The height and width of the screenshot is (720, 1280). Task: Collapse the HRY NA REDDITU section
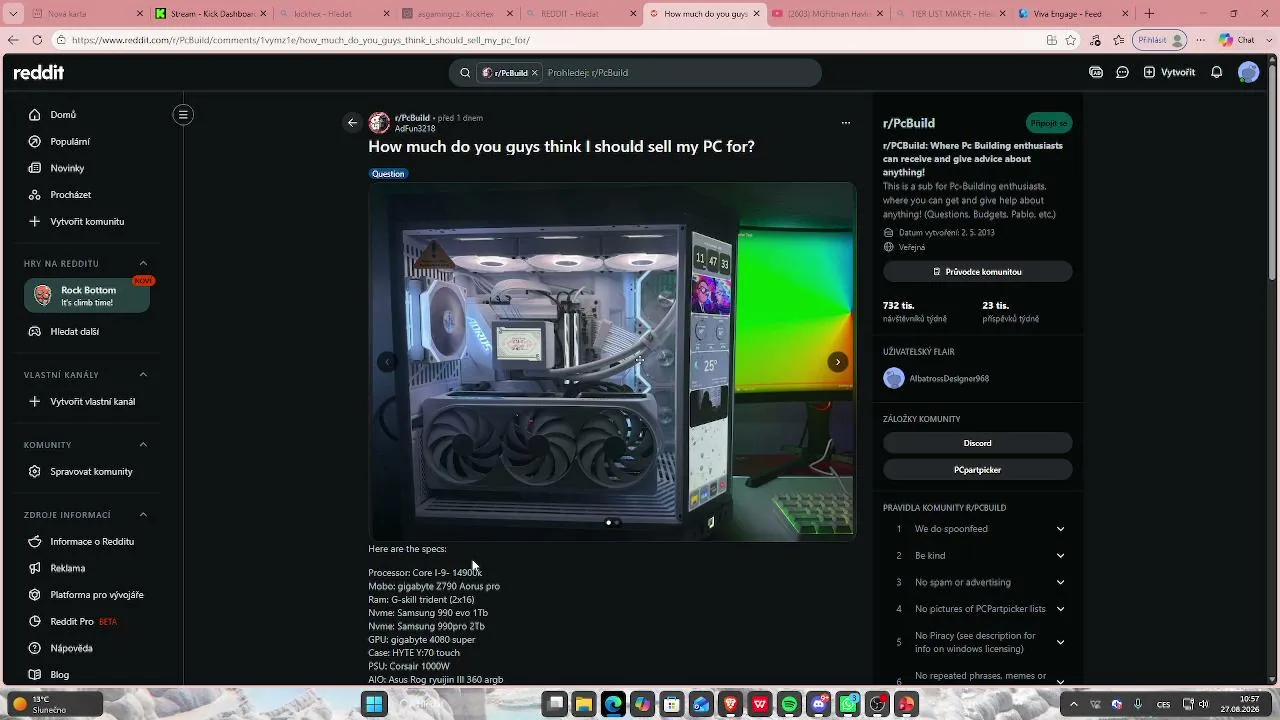click(143, 264)
